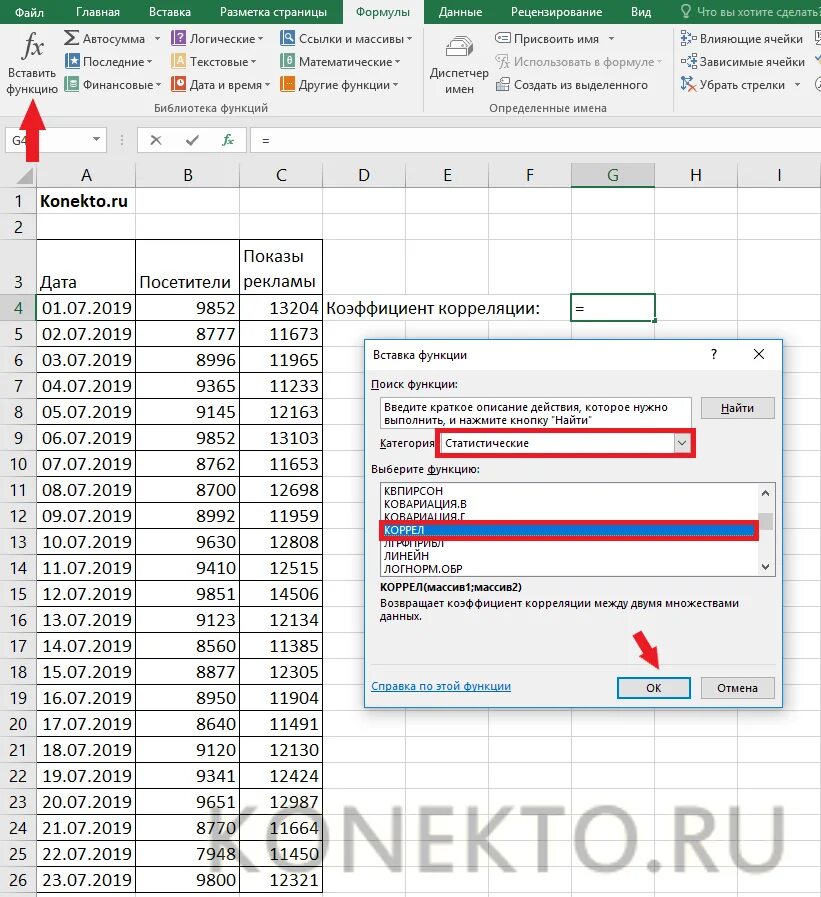
Task: Select Коэффициент корреляции label cell
Action: point(433,308)
